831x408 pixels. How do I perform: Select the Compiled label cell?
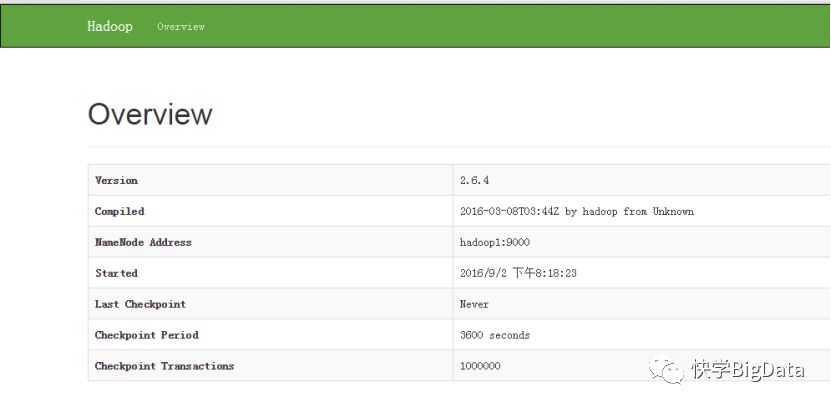pos(119,211)
